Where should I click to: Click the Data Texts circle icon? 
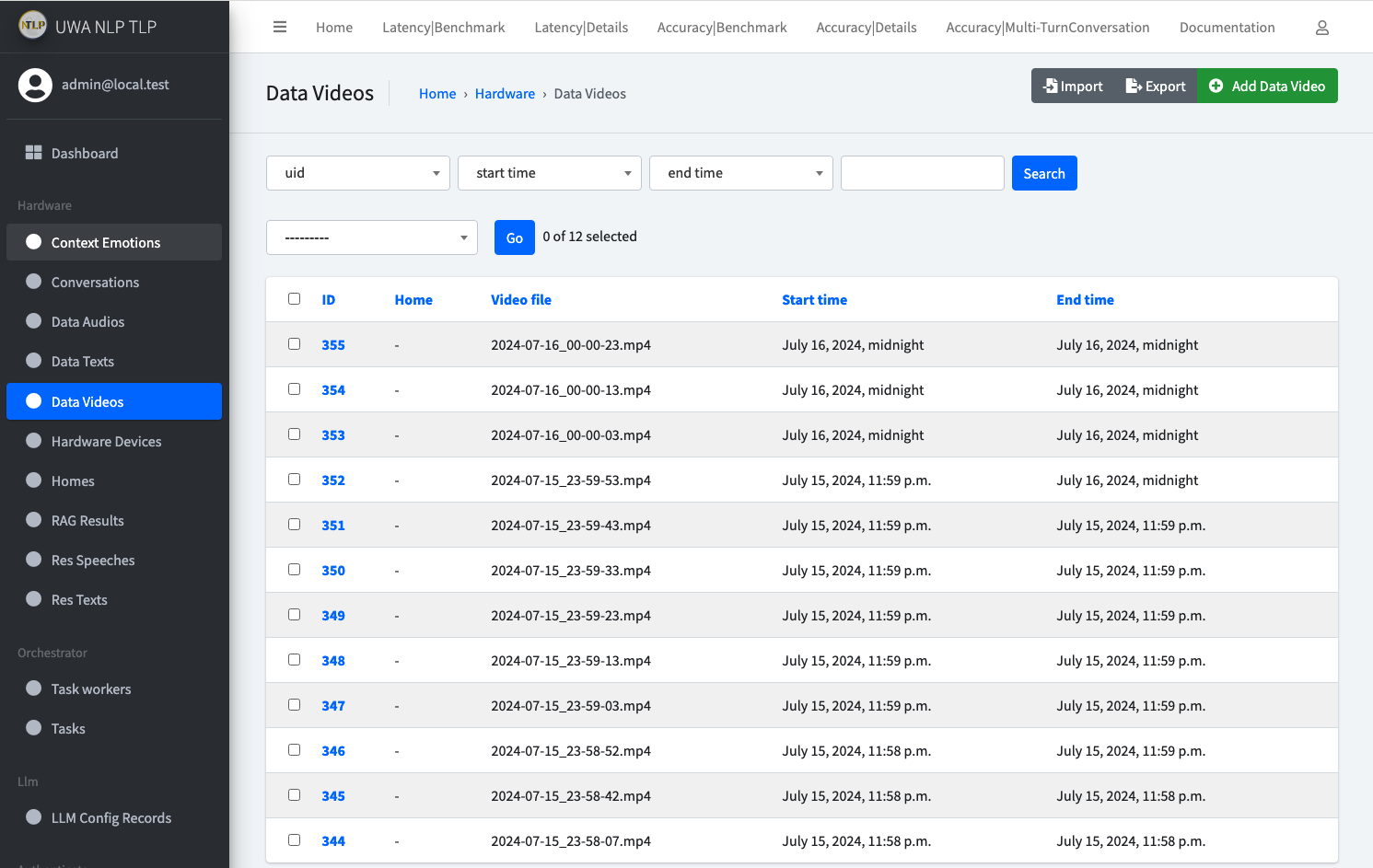click(x=34, y=361)
